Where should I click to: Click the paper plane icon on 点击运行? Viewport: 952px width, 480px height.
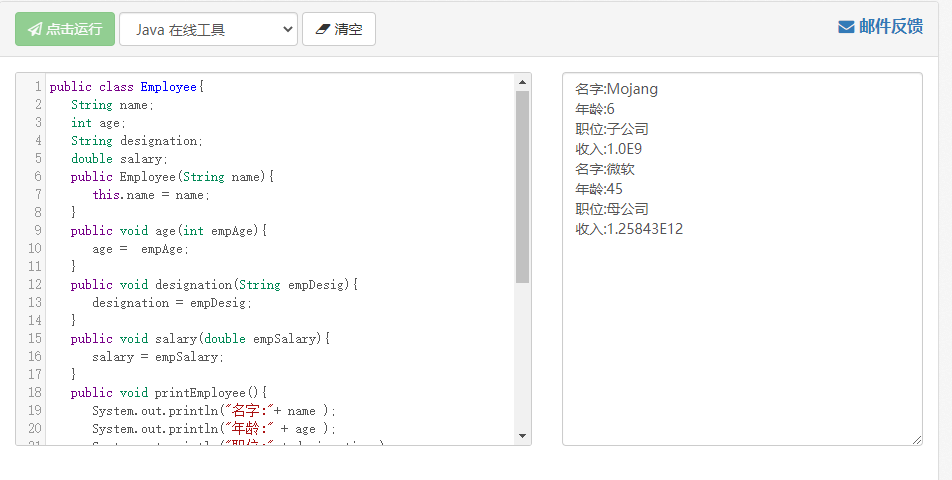pos(35,29)
